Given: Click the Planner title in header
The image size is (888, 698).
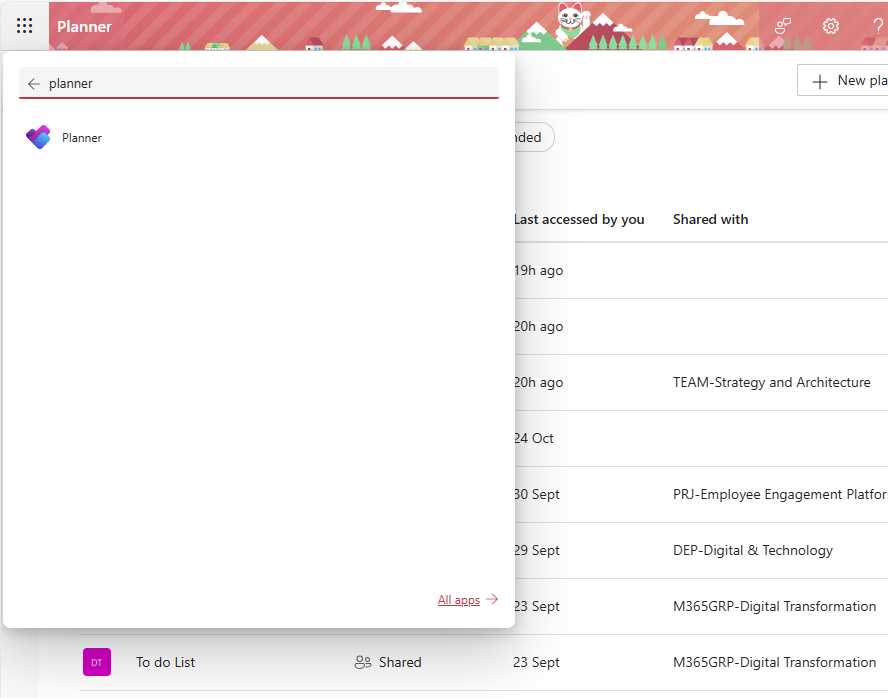Looking at the screenshot, I should pos(84,27).
